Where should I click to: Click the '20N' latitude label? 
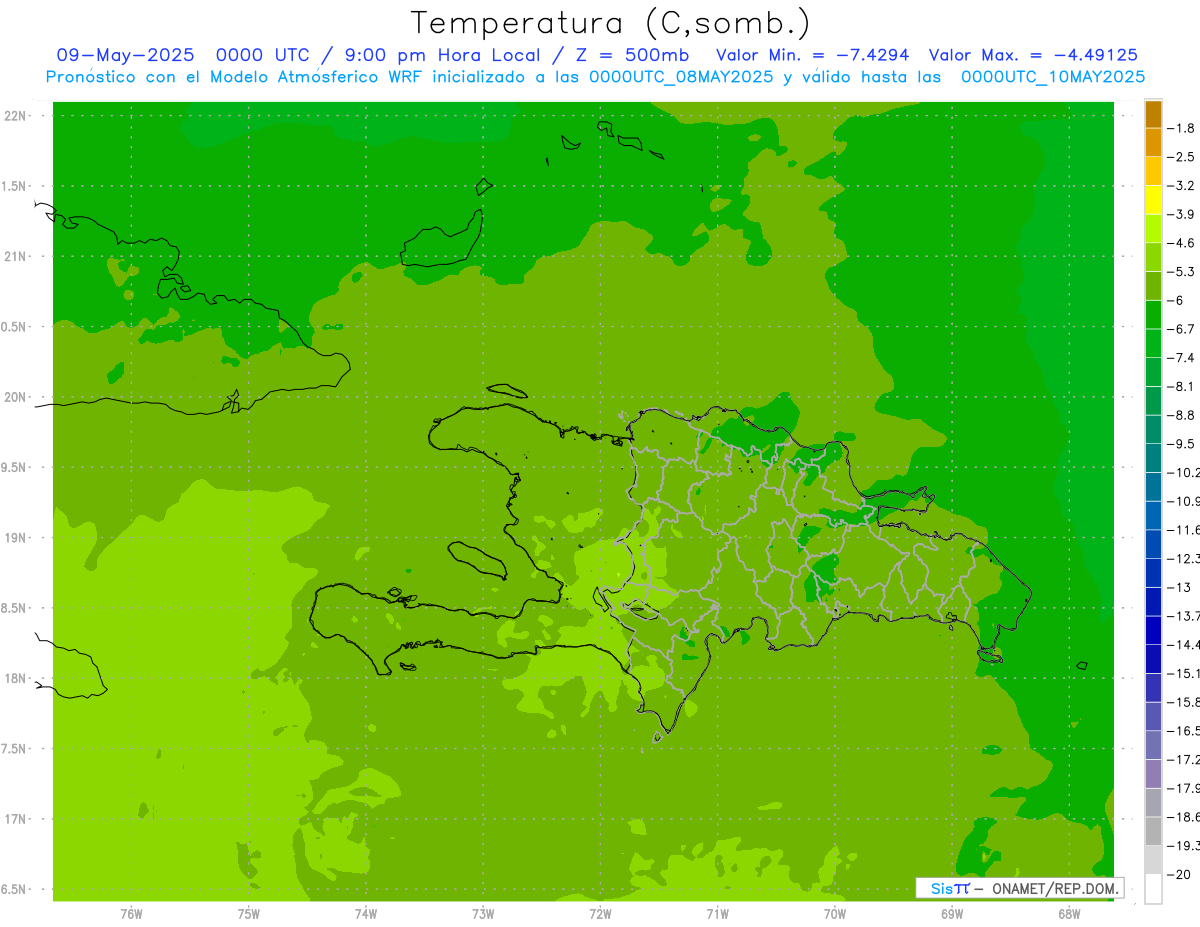16,397
